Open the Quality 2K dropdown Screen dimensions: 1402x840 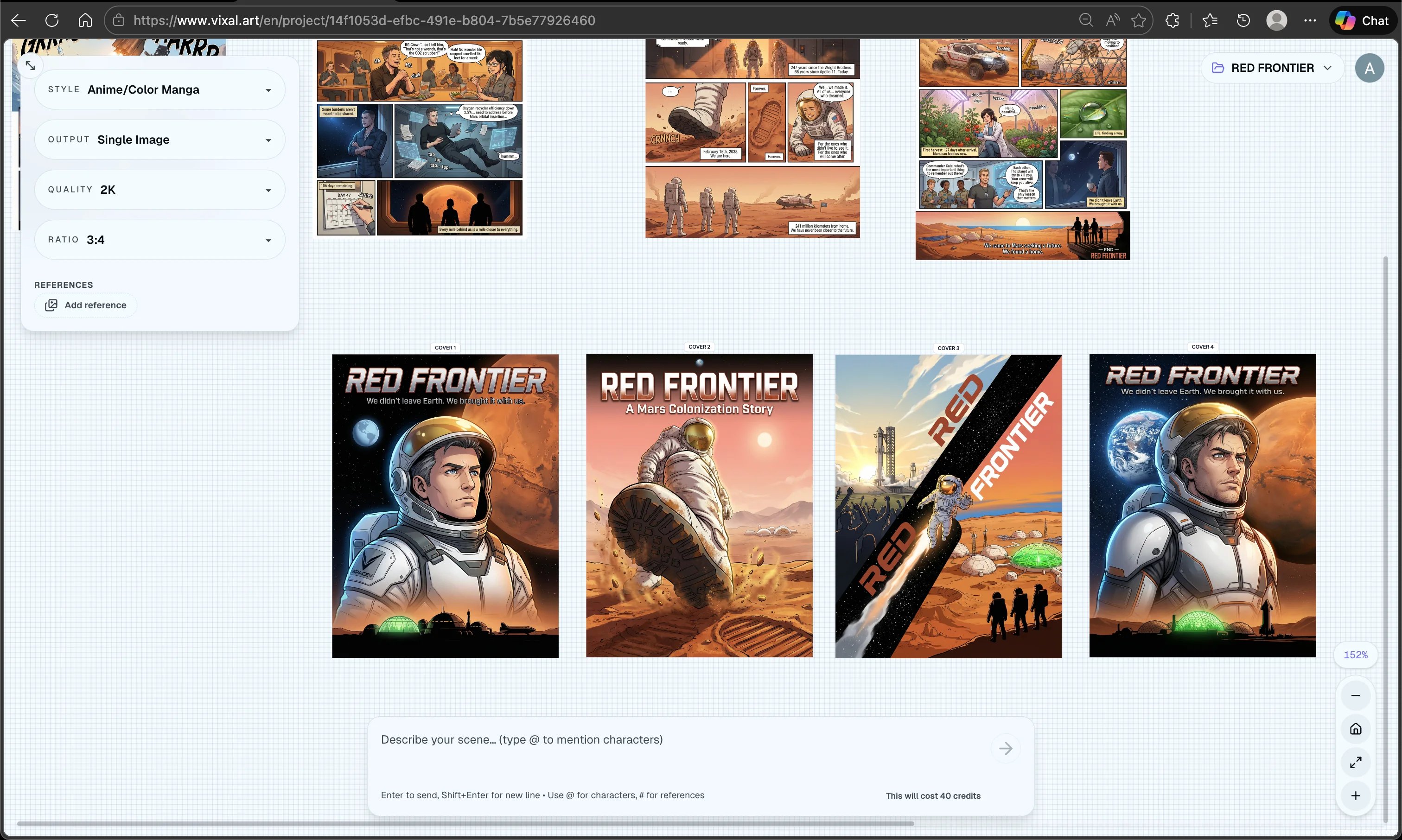click(159, 190)
